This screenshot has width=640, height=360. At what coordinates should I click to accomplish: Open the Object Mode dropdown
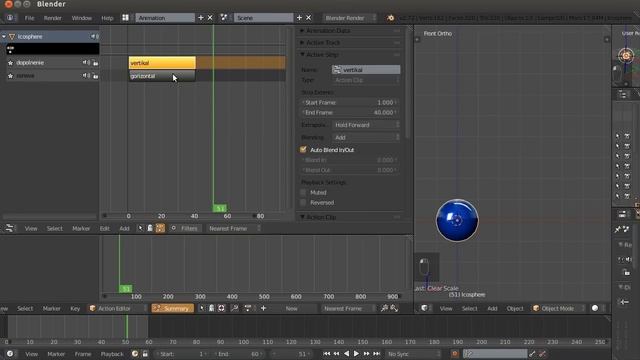pyautogui.click(x=558, y=308)
